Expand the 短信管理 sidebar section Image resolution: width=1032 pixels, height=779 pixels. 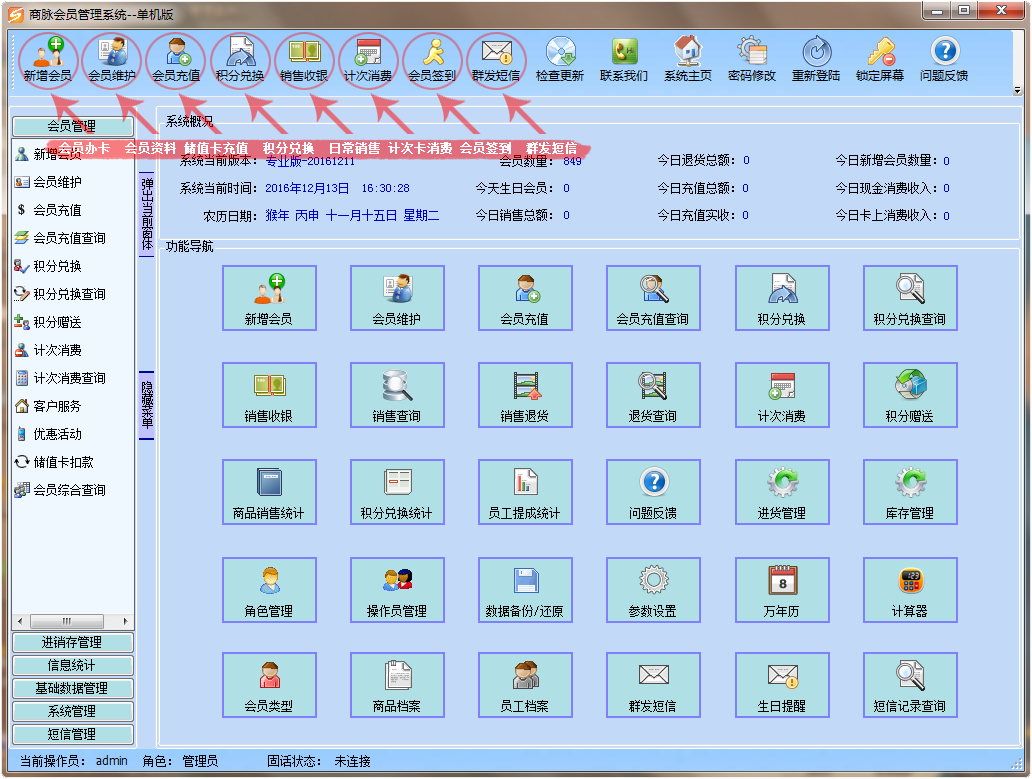point(72,734)
